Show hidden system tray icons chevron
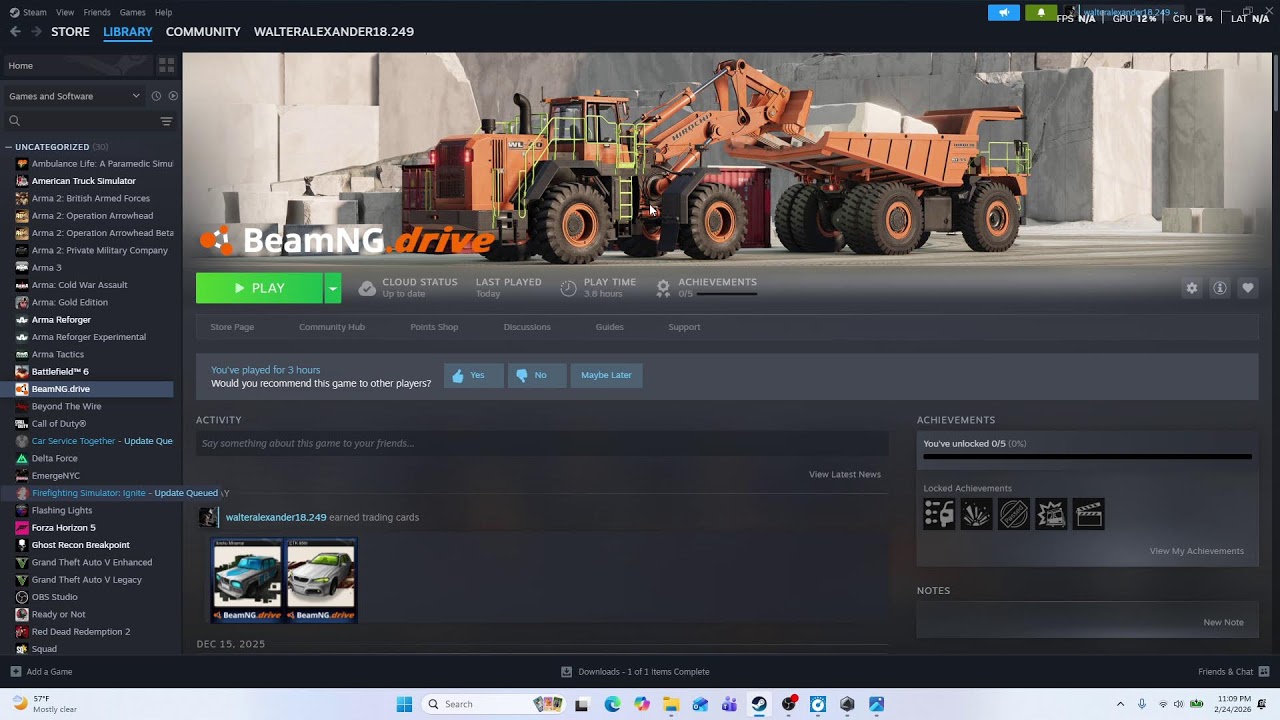The height and width of the screenshot is (720, 1280). click(1120, 704)
